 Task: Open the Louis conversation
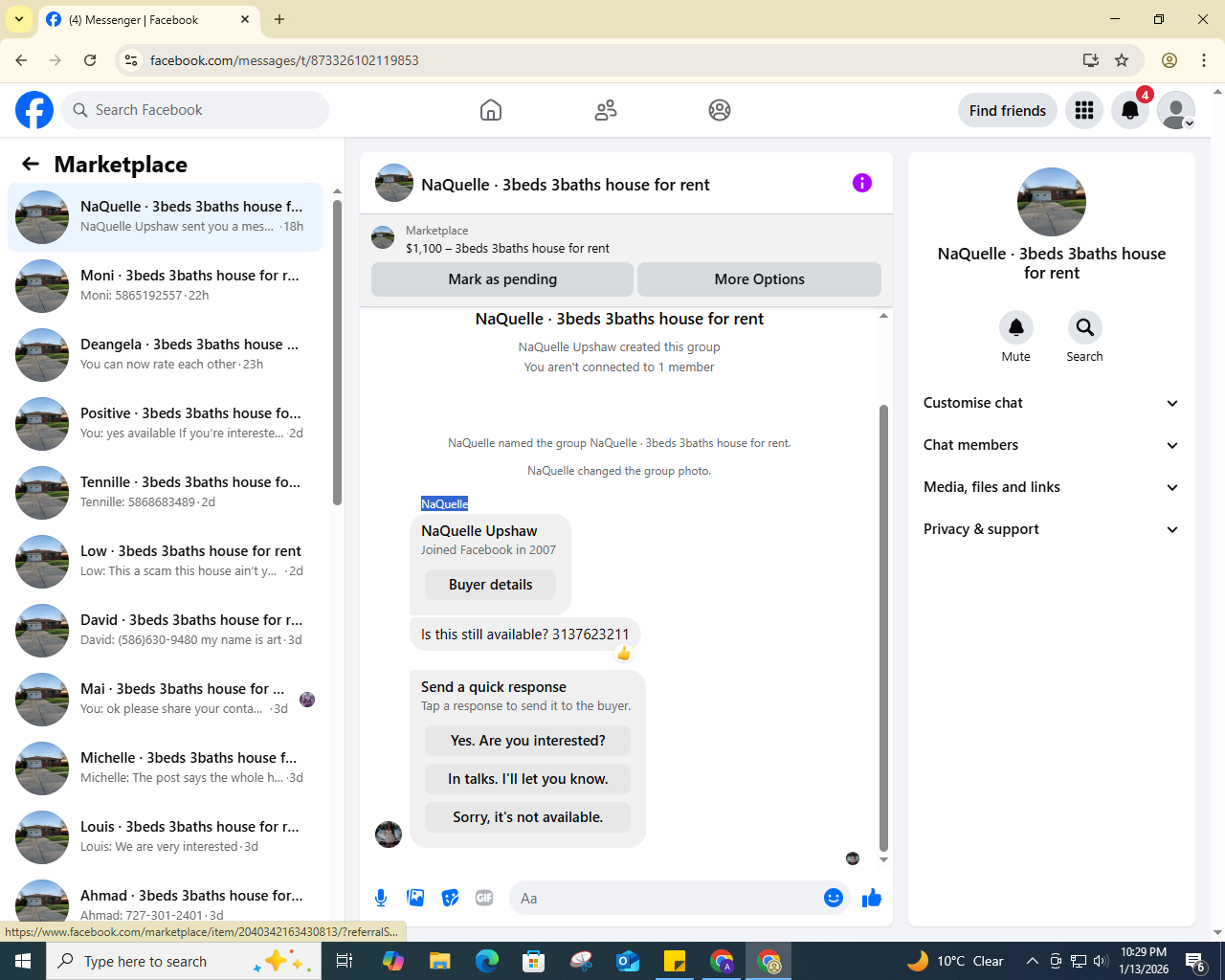[x=166, y=837]
